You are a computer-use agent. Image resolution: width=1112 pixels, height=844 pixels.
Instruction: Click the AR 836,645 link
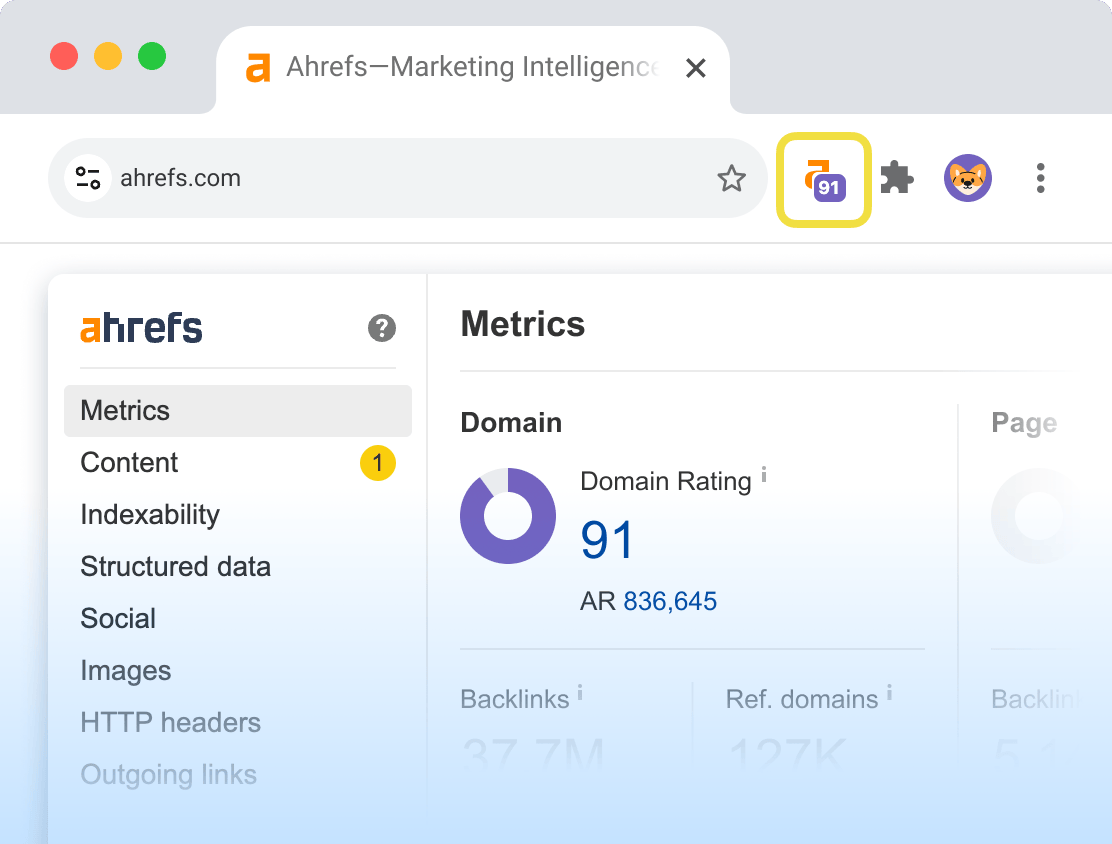coord(670,601)
